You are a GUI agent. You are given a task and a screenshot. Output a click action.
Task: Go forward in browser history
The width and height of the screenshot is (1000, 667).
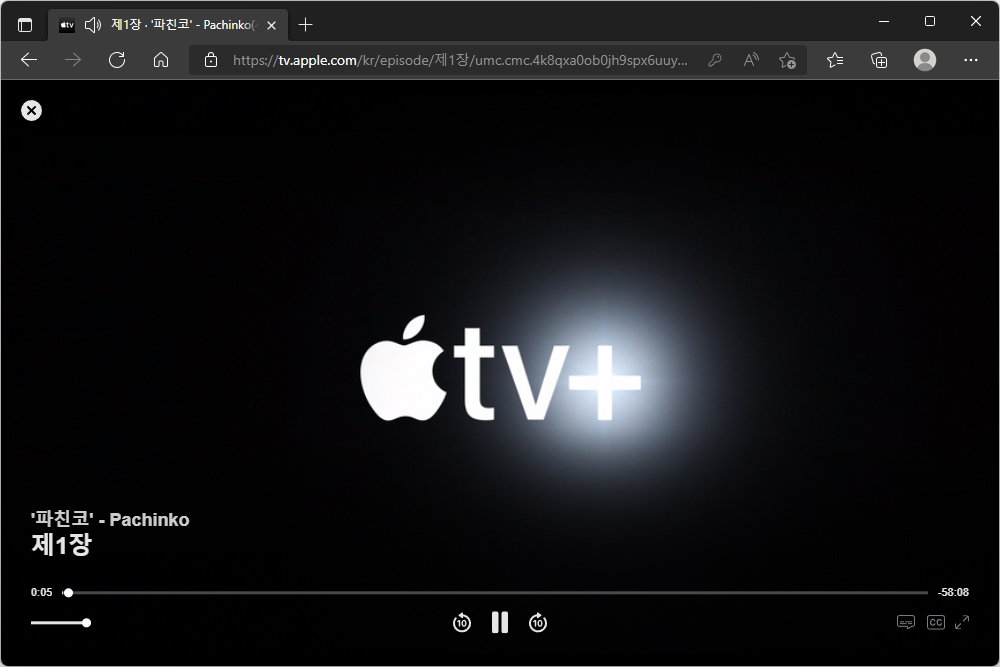click(73, 60)
